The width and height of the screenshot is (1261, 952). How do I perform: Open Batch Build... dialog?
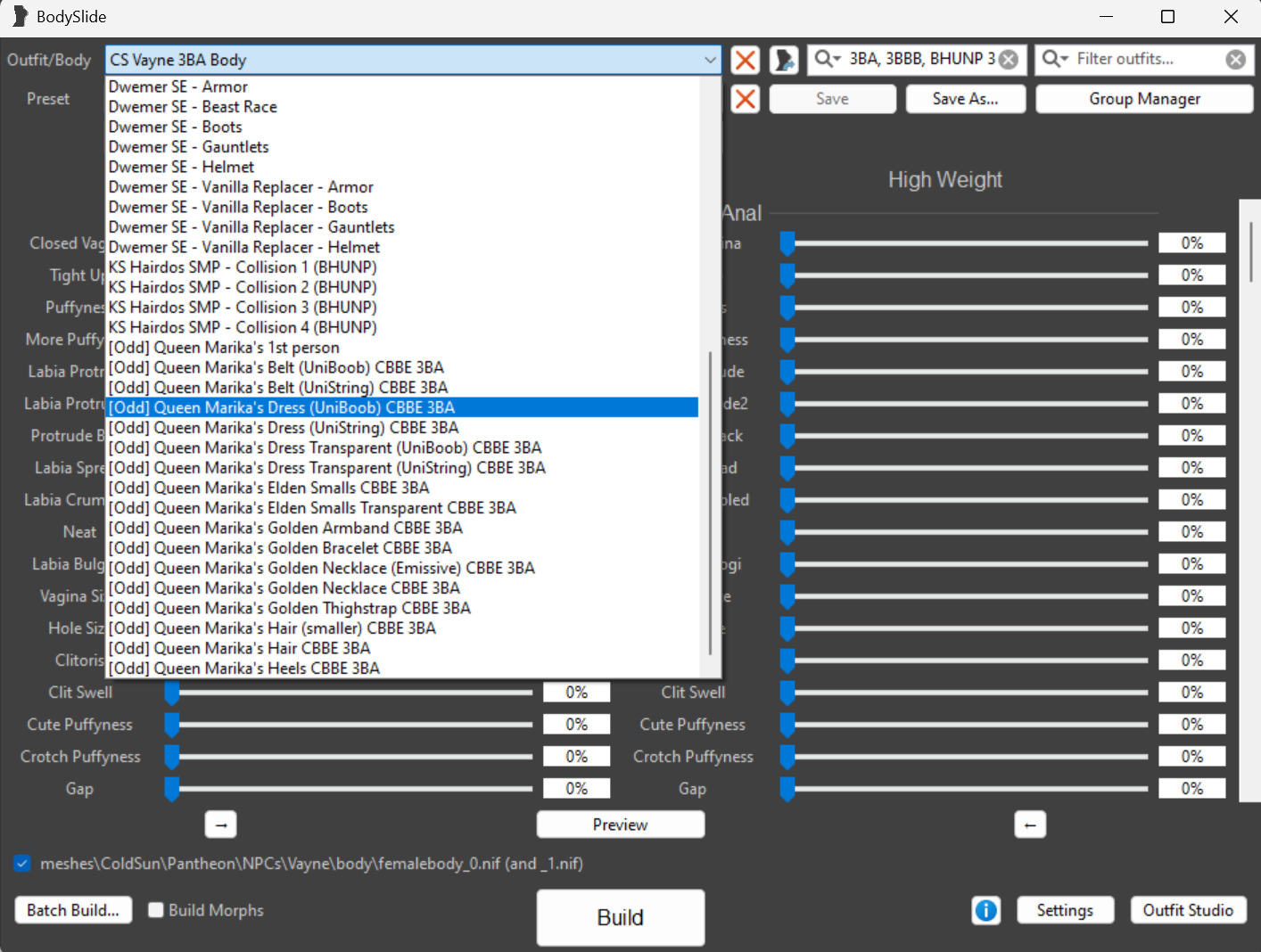click(73, 910)
